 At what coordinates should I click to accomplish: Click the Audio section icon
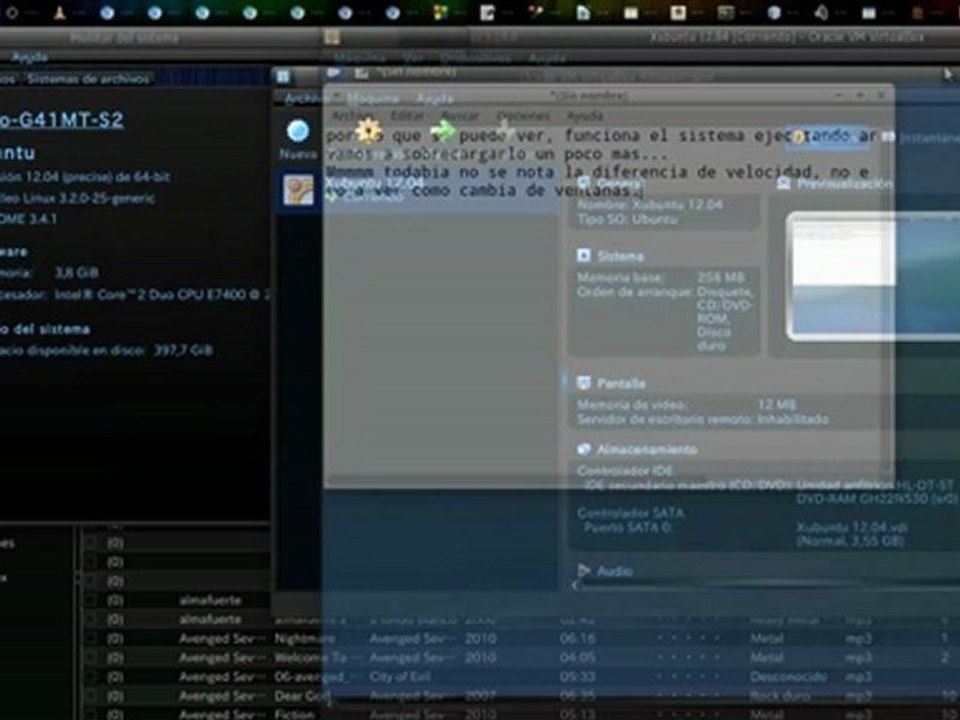pyautogui.click(x=583, y=571)
